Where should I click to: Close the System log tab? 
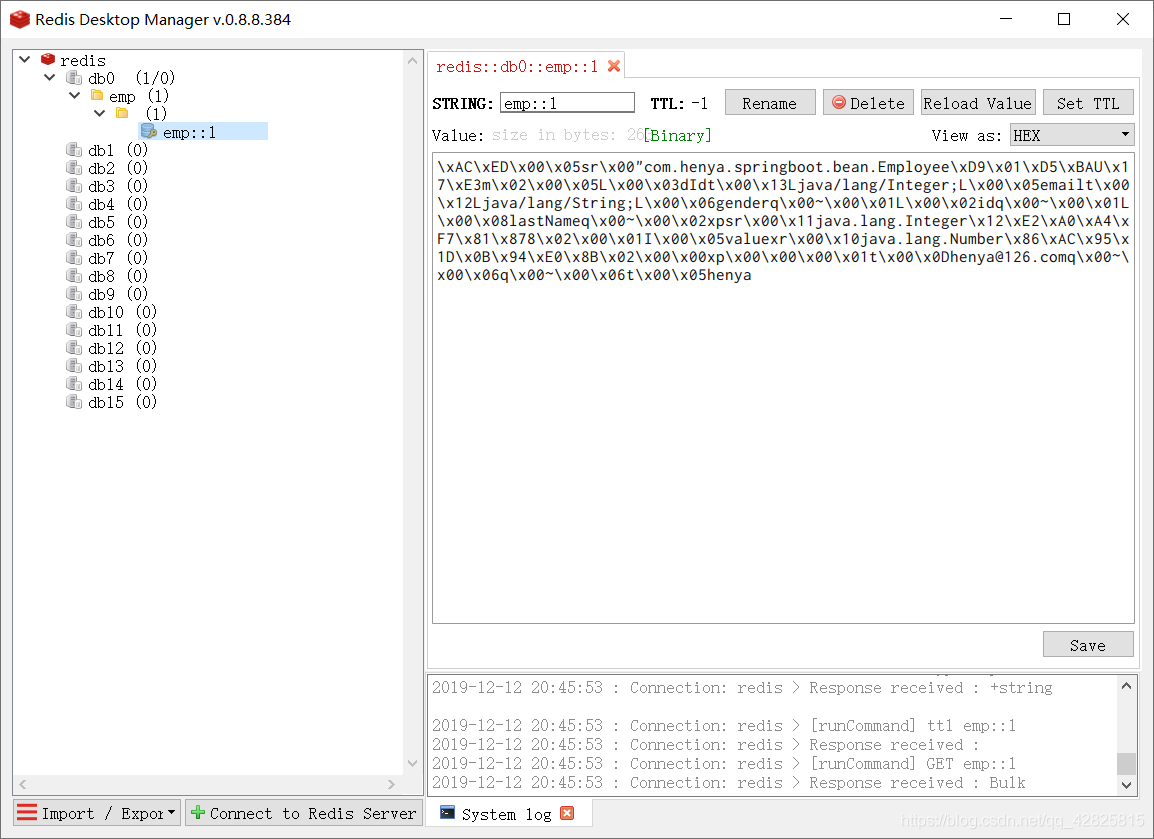pyautogui.click(x=567, y=813)
